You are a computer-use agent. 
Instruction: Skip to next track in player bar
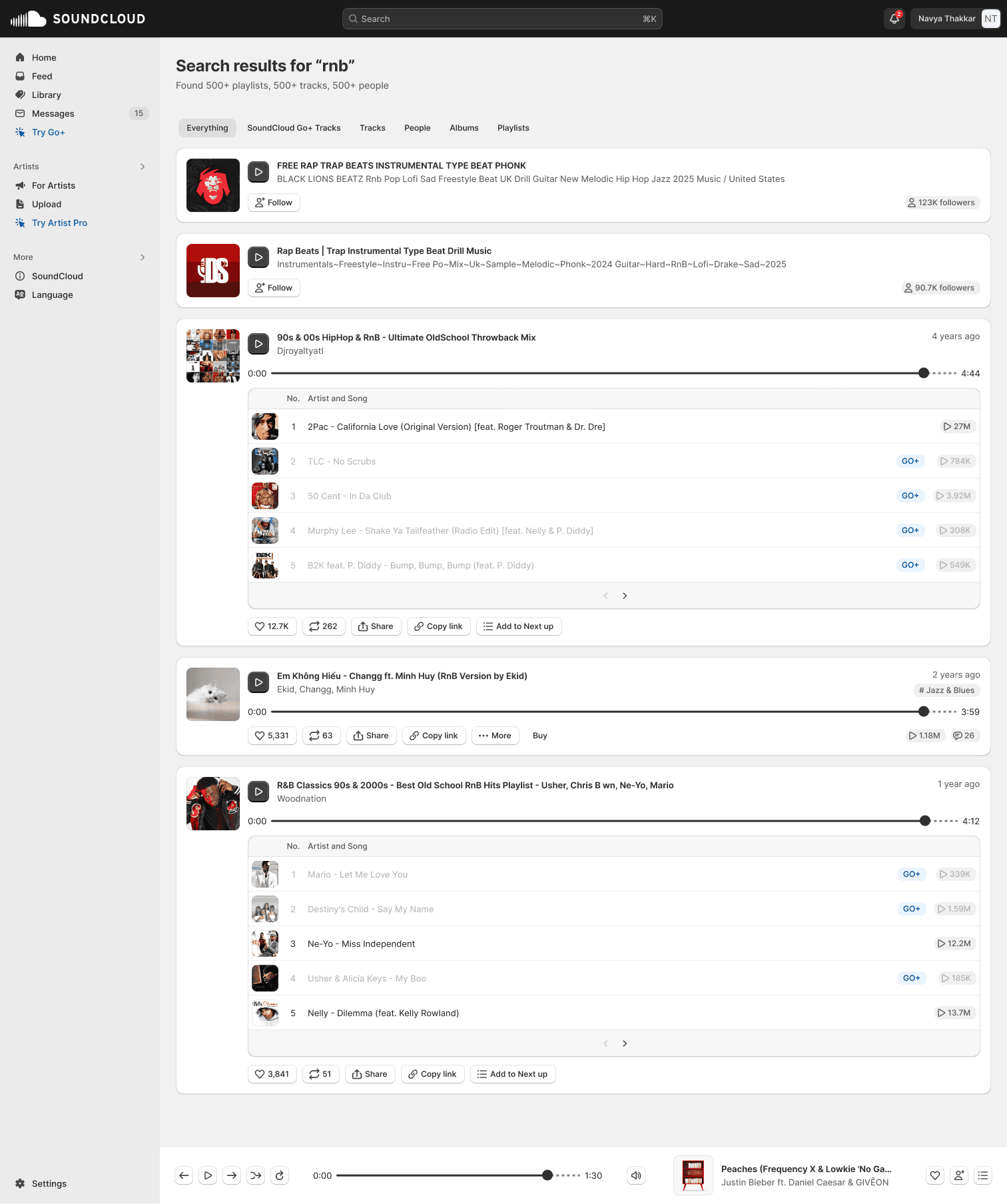point(232,1175)
